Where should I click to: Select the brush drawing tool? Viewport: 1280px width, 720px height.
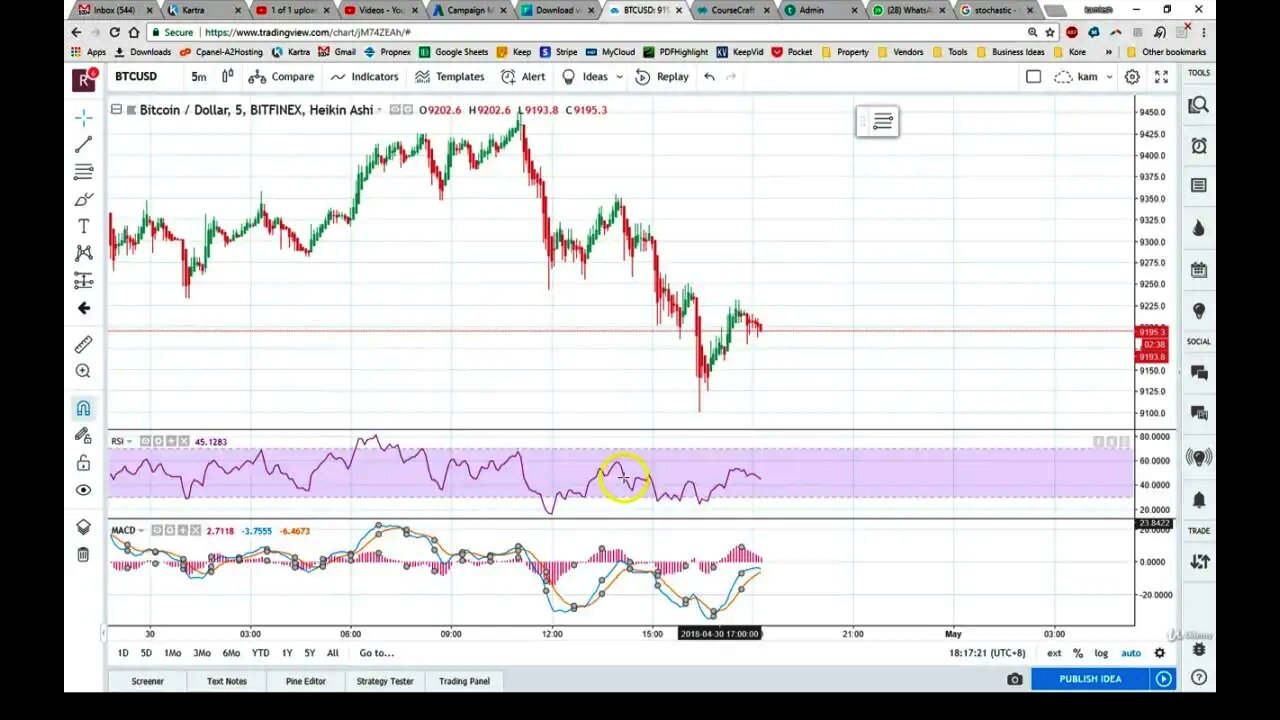click(x=84, y=199)
